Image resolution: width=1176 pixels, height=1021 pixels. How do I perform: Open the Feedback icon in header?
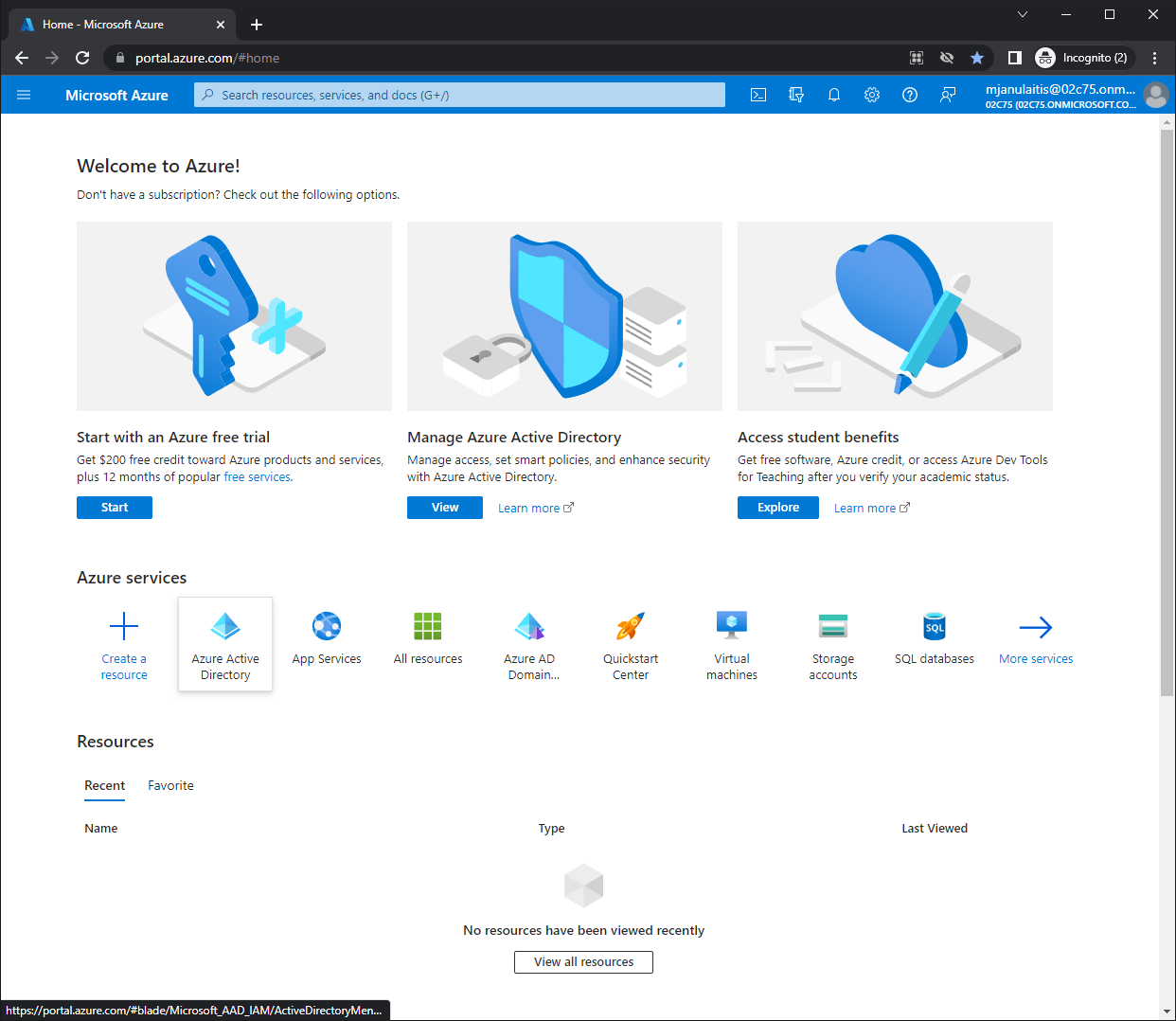[948, 95]
